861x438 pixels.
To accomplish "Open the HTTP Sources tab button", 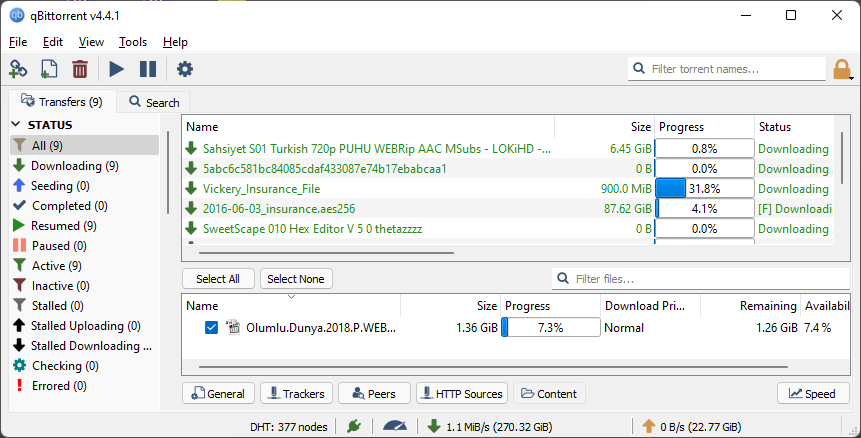I will coord(462,394).
